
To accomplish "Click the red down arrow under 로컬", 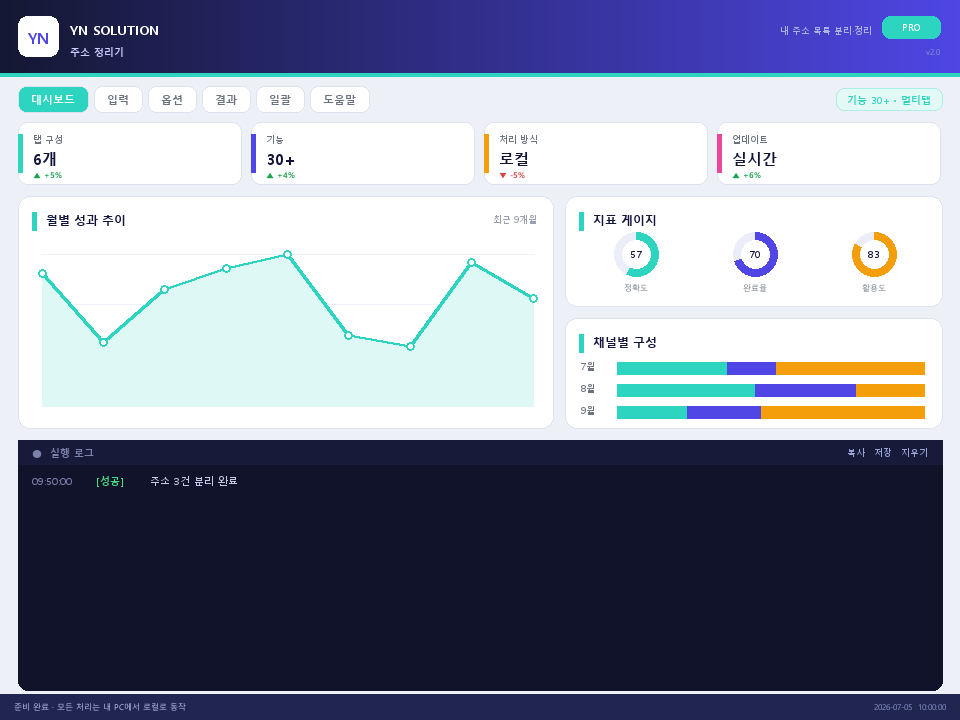I will pyautogui.click(x=503, y=176).
